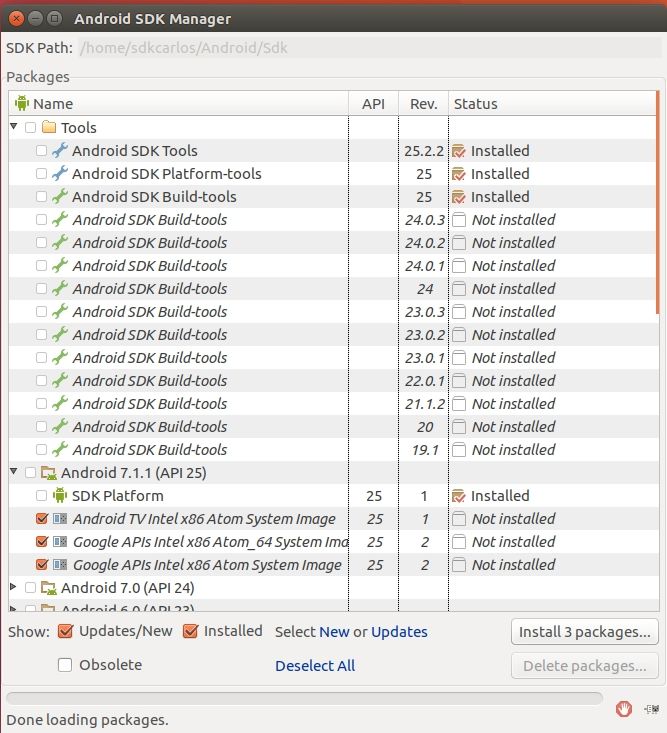Click the Deselect All link
This screenshot has height=733, width=667.
click(x=315, y=666)
